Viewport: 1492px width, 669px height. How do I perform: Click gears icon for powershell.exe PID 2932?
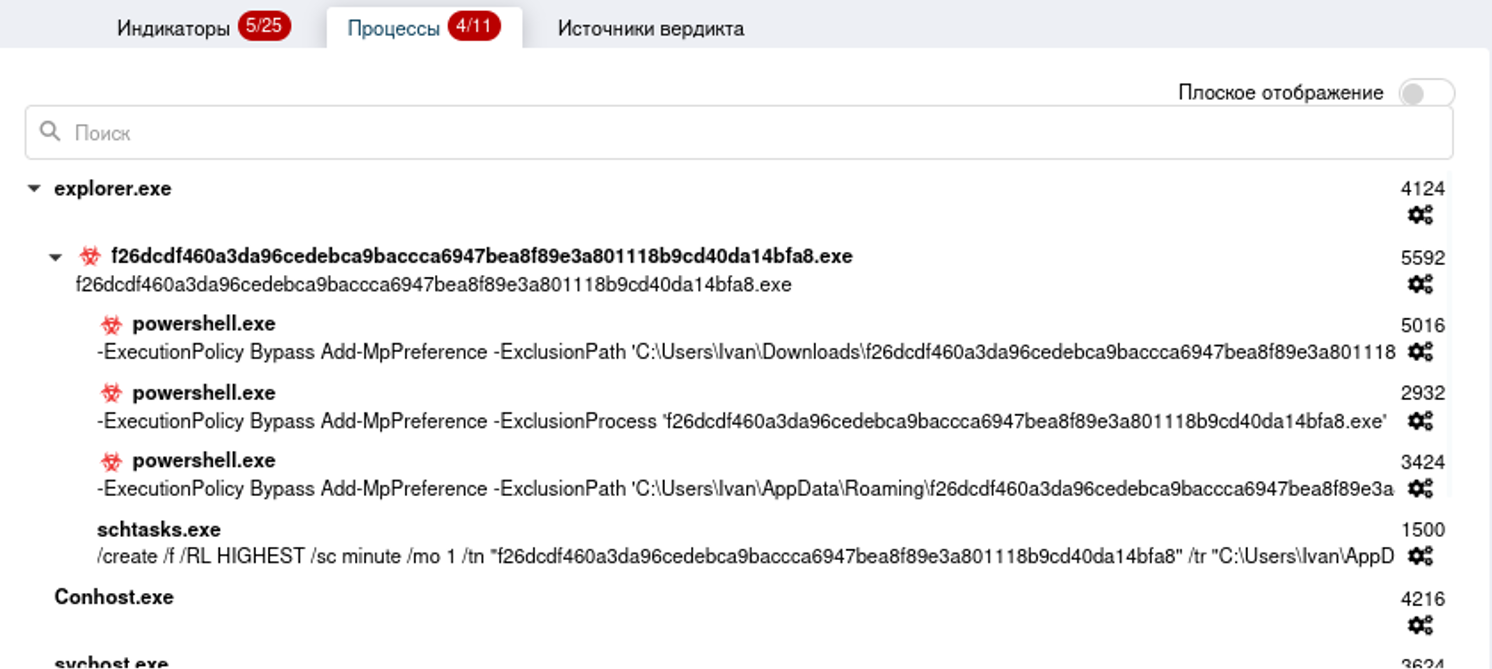[1420, 421]
